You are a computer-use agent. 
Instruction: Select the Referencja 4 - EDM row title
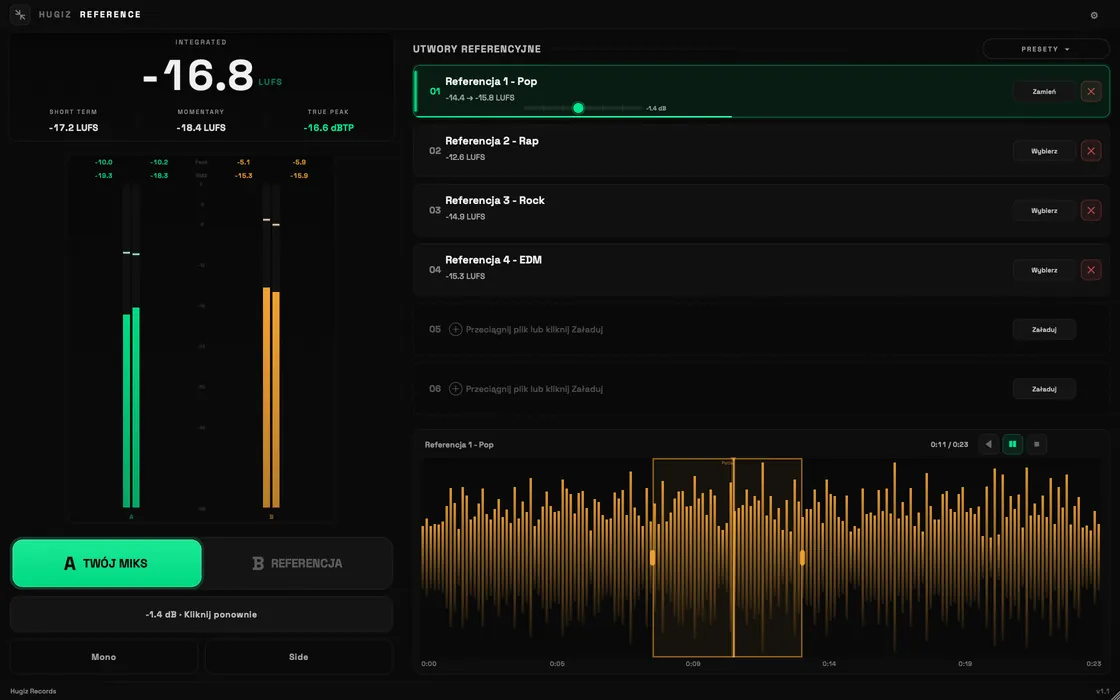tap(494, 260)
